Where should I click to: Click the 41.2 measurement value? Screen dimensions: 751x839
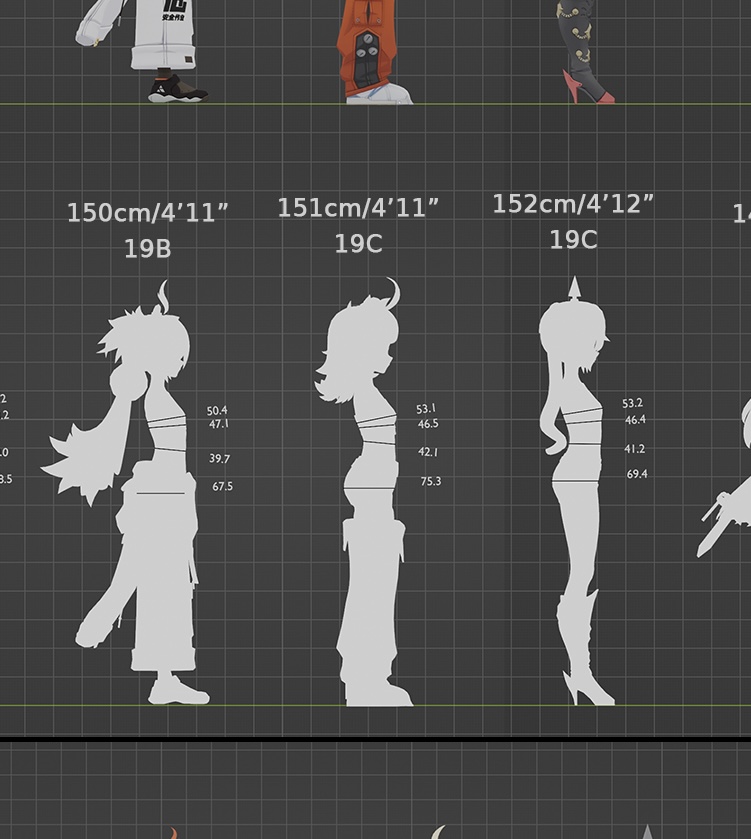[634, 449]
